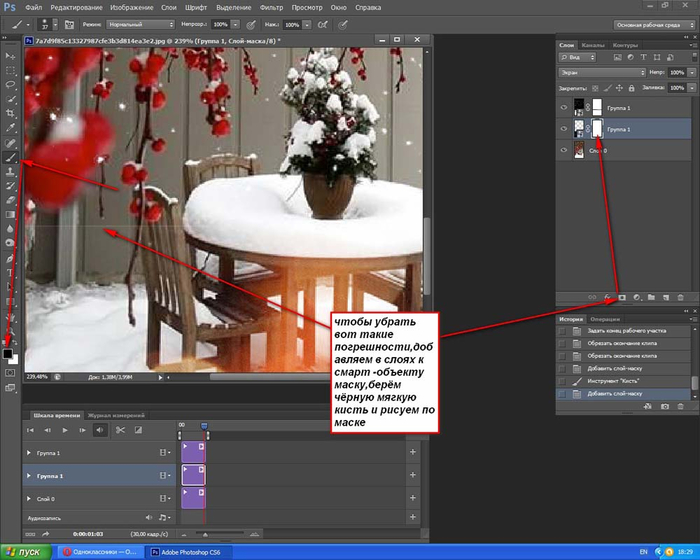The height and width of the screenshot is (560, 700).
Task: Select the Lasso tool
Action: pos(10,85)
